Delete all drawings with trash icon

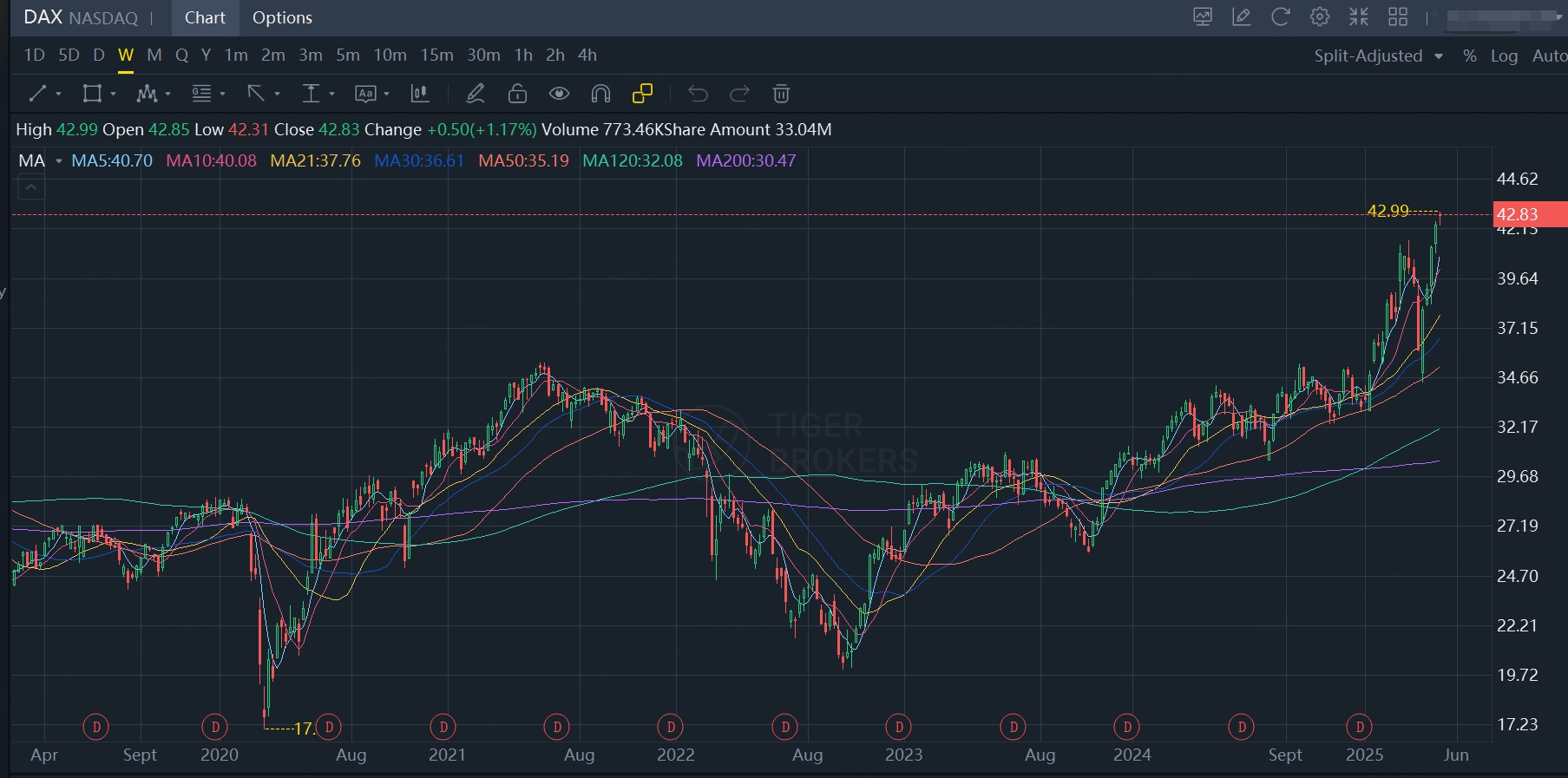tap(781, 94)
